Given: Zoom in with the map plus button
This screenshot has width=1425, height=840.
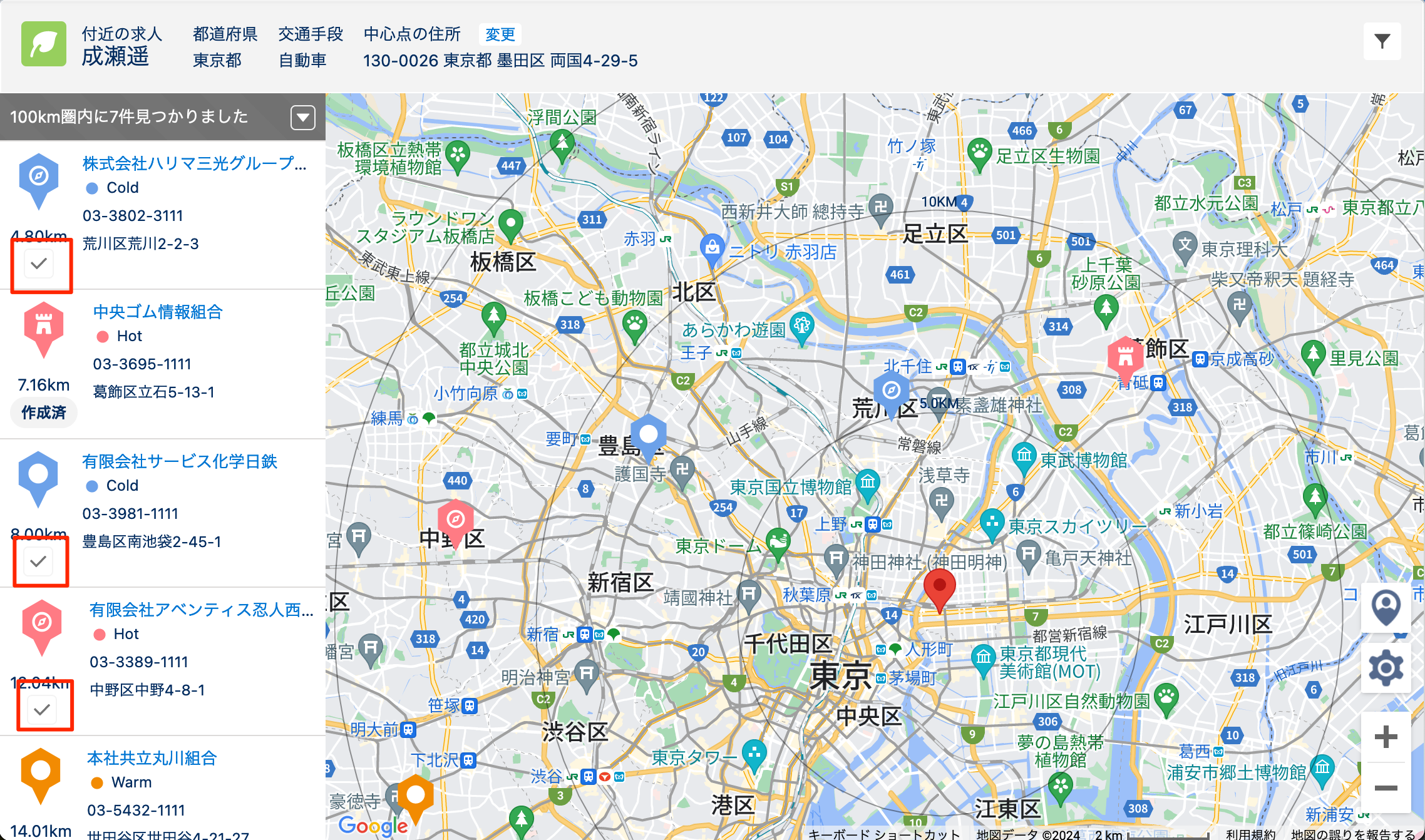Looking at the screenshot, I should (1386, 737).
